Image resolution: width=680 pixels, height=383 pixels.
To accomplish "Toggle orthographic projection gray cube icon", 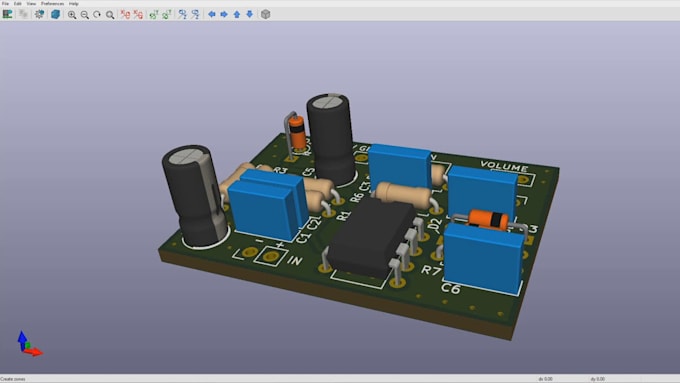I will [265, 14].
